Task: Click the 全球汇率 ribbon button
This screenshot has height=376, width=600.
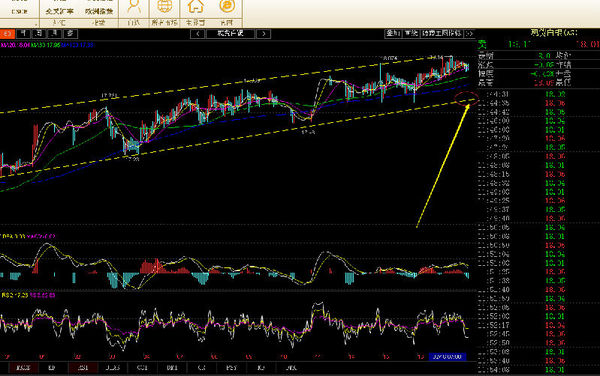Action: click(59, 11)
